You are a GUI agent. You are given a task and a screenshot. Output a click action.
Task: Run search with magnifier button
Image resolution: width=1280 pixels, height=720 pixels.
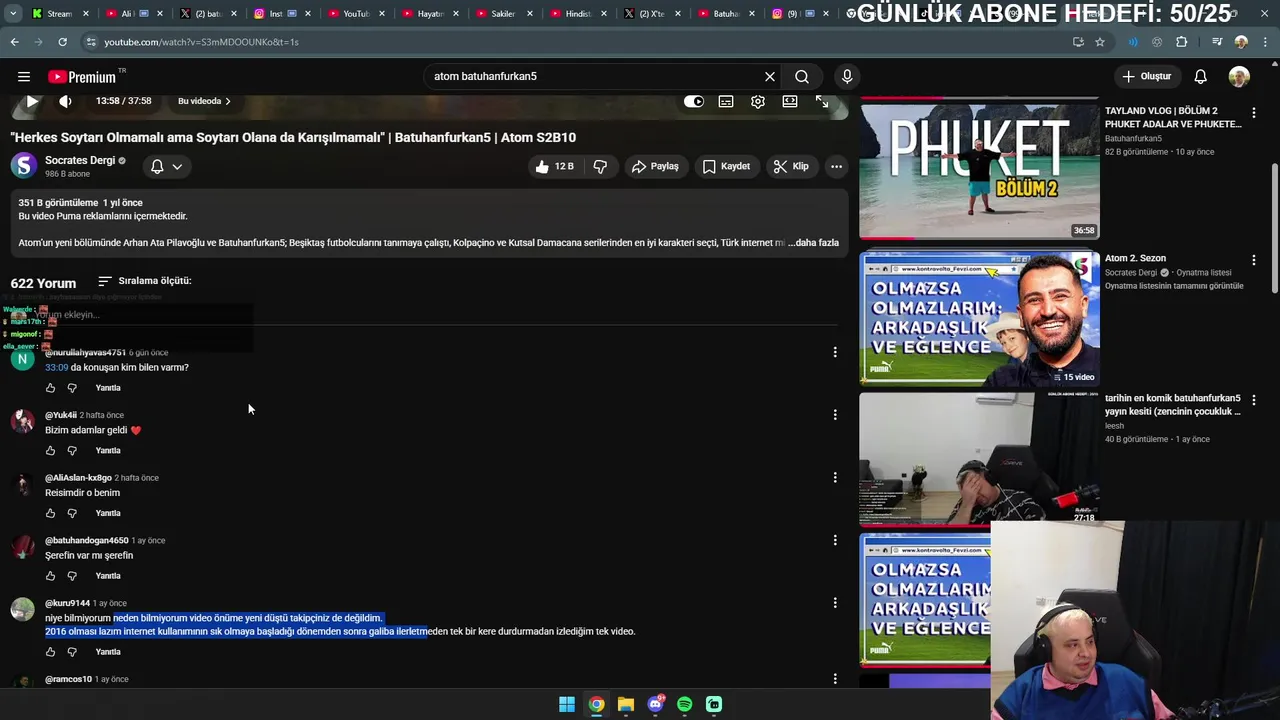pyautogui.click(x=802, y=77)
